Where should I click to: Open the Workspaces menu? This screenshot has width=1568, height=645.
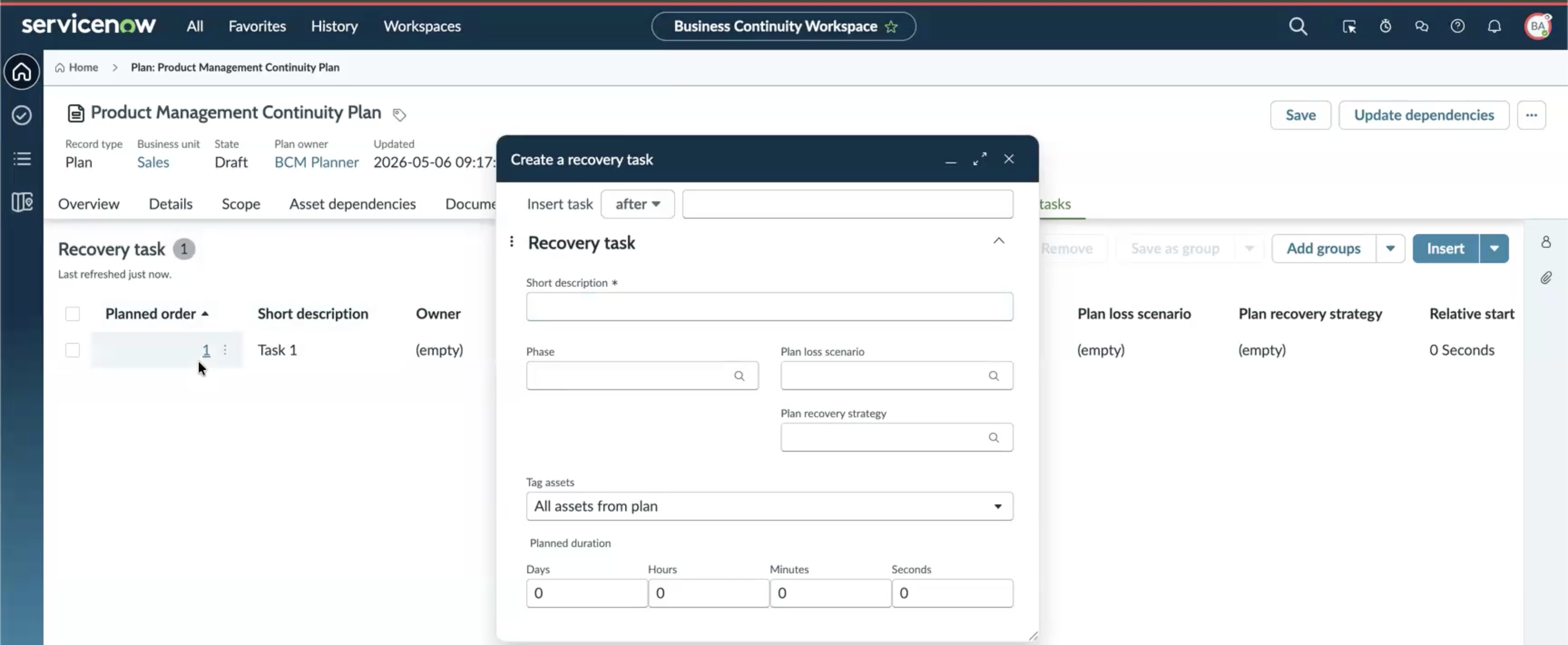[422, 26]
